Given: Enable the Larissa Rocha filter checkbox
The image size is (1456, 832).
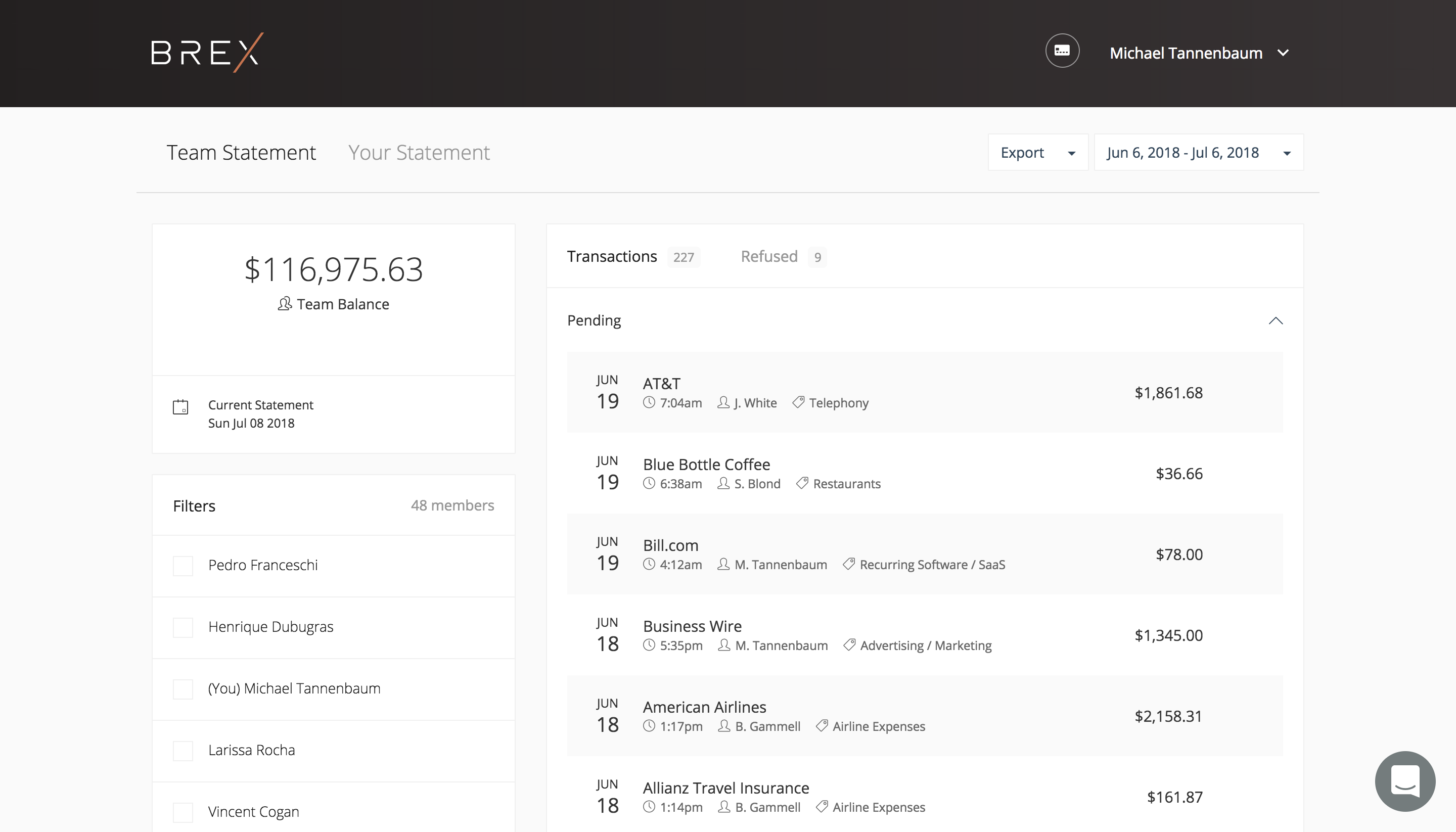Looking at the screenshot, I should pyautogui.click(x=183, y=751).
